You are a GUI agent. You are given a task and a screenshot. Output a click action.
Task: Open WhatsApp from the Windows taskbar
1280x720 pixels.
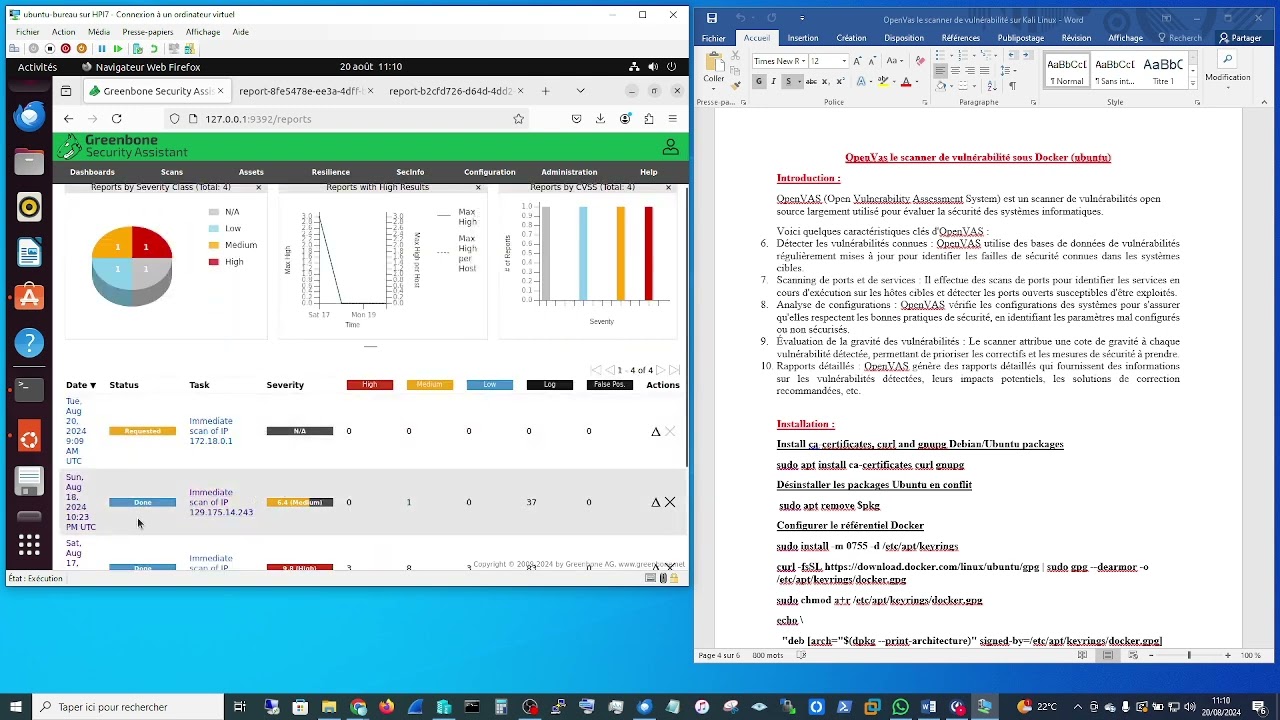[x=900, y=707]
